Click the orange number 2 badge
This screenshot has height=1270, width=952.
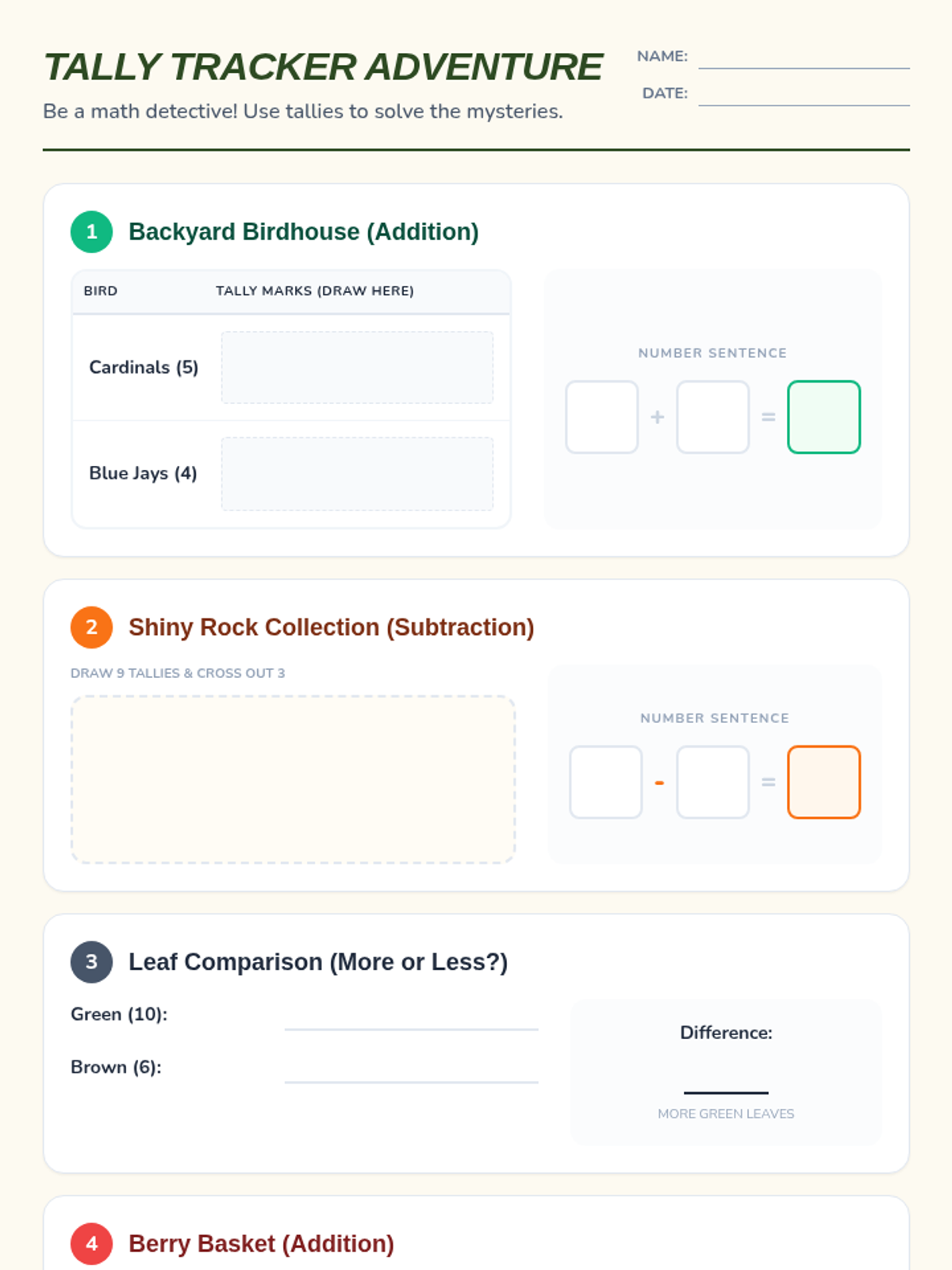(x=91, y=627)
